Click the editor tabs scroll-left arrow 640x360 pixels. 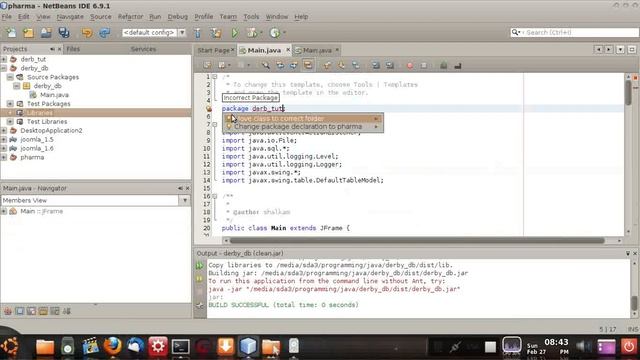click(x=598, y=49)
